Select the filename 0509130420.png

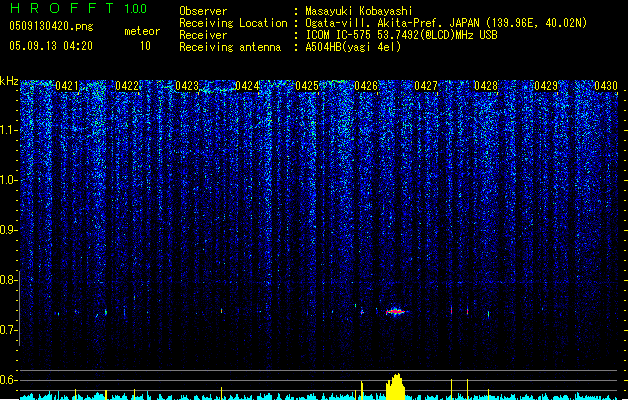51,27
